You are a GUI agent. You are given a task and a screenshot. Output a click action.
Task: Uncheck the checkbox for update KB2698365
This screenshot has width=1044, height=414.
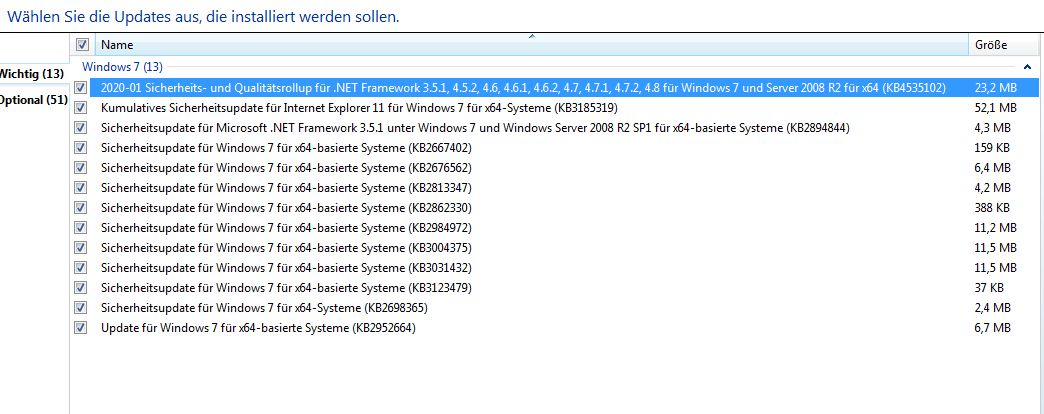[x=81, y=308]
